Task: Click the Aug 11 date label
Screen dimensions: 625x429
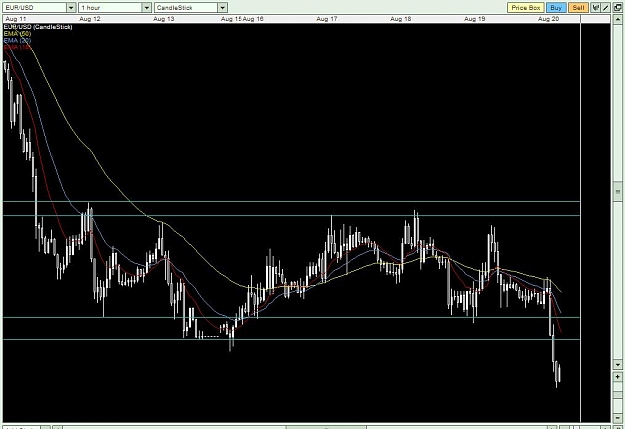Action: (16, 19)
